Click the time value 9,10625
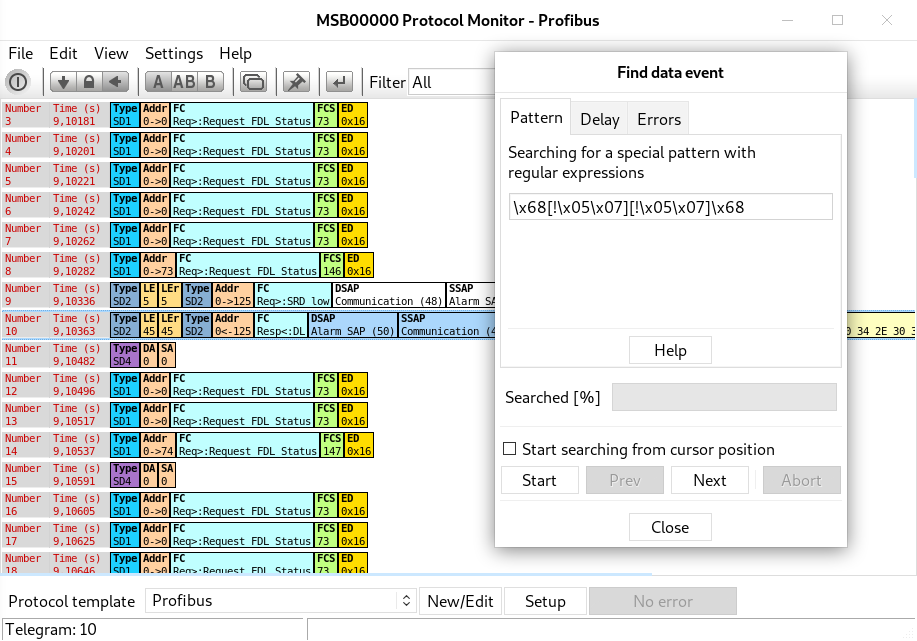The height and width of the screenshot is (641, 917). (x=74, y=541)
